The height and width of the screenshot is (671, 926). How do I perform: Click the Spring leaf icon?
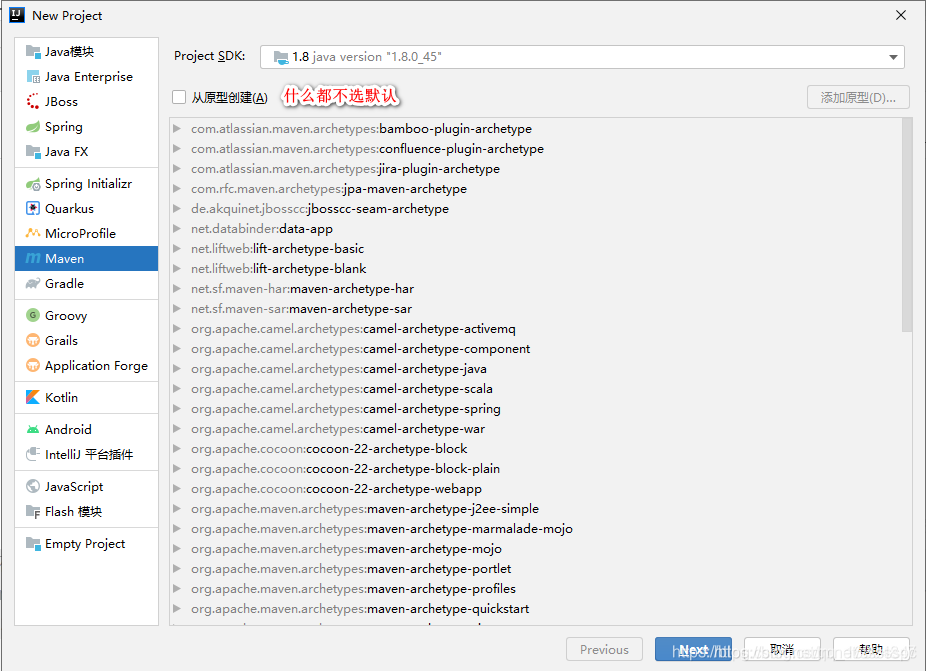(33, 126)
